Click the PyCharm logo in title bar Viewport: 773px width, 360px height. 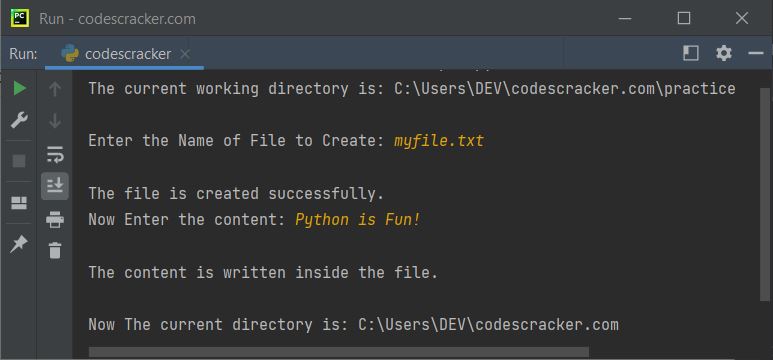tap(20, 18)
